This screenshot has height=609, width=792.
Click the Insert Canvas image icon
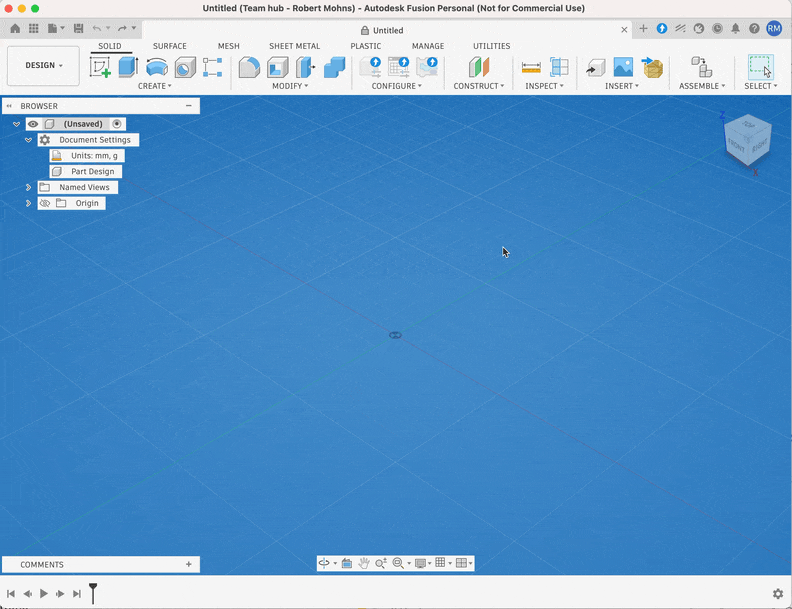tap(623, 67)
